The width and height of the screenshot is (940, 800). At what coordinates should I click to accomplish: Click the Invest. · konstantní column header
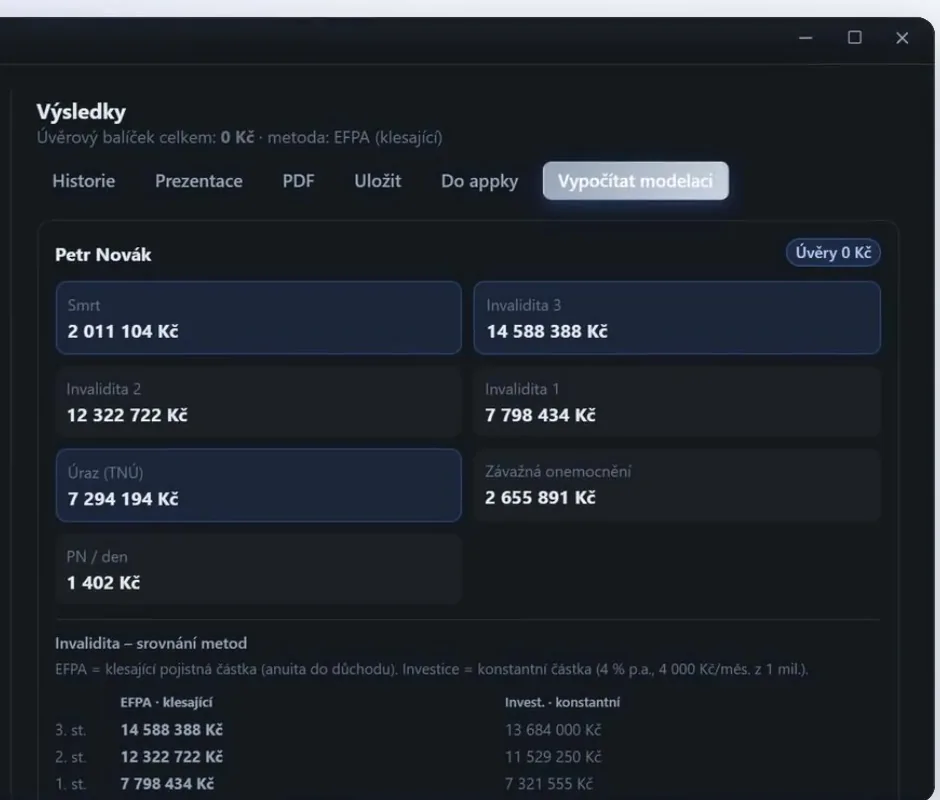(562, 702)
